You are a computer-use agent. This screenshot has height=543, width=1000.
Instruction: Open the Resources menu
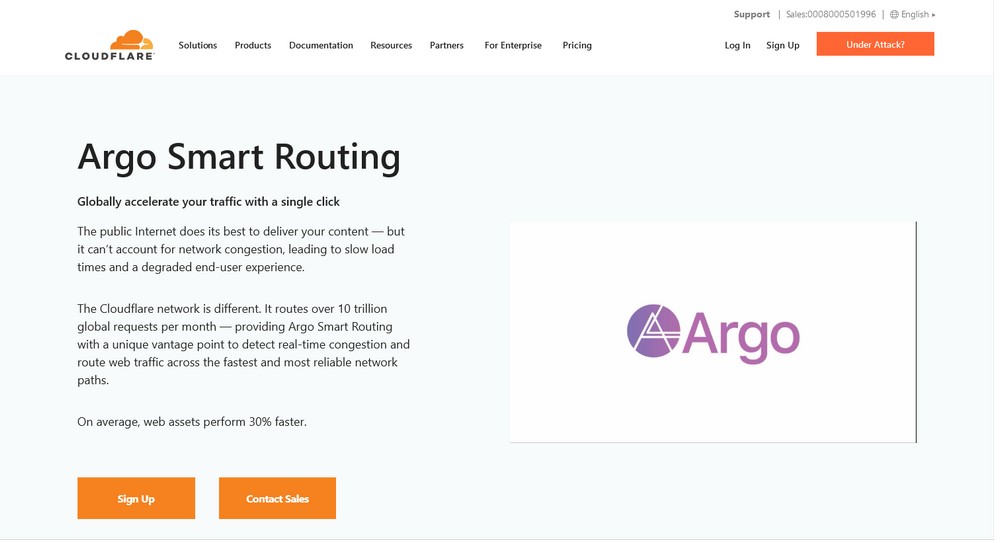(x=391, y=45)
